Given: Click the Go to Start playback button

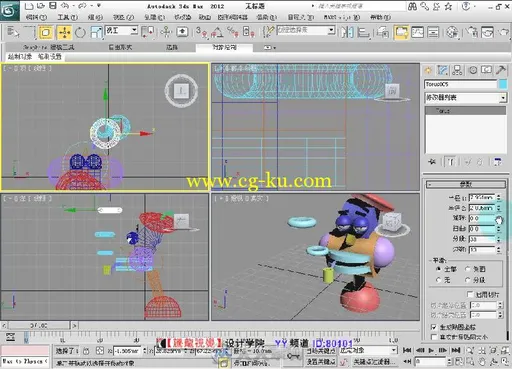Looking at the screenshot, I should click(407, 350).
